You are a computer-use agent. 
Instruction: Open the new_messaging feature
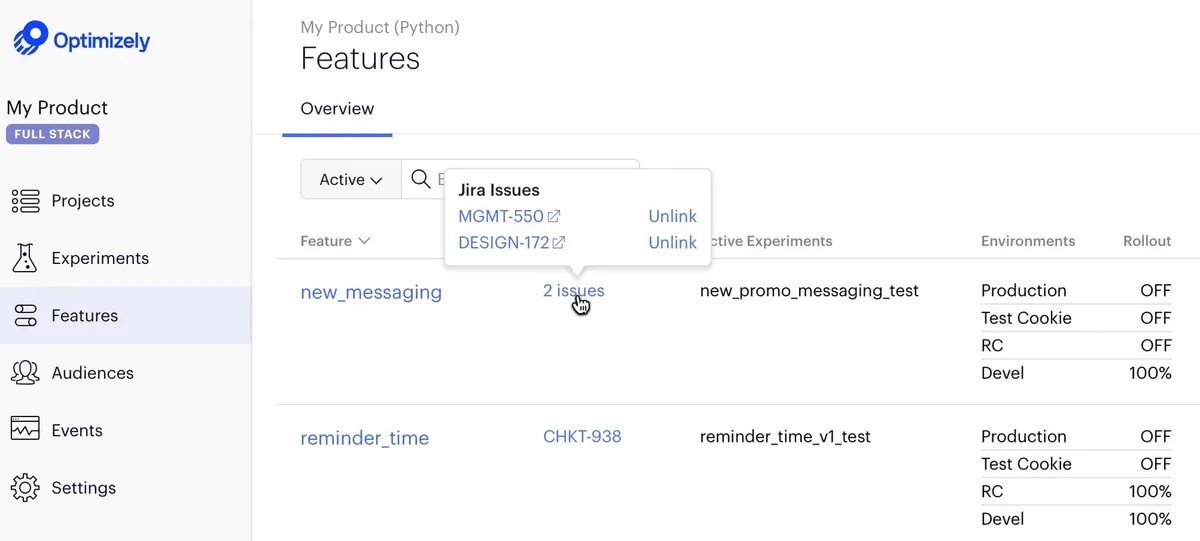(x=371, y=292)
